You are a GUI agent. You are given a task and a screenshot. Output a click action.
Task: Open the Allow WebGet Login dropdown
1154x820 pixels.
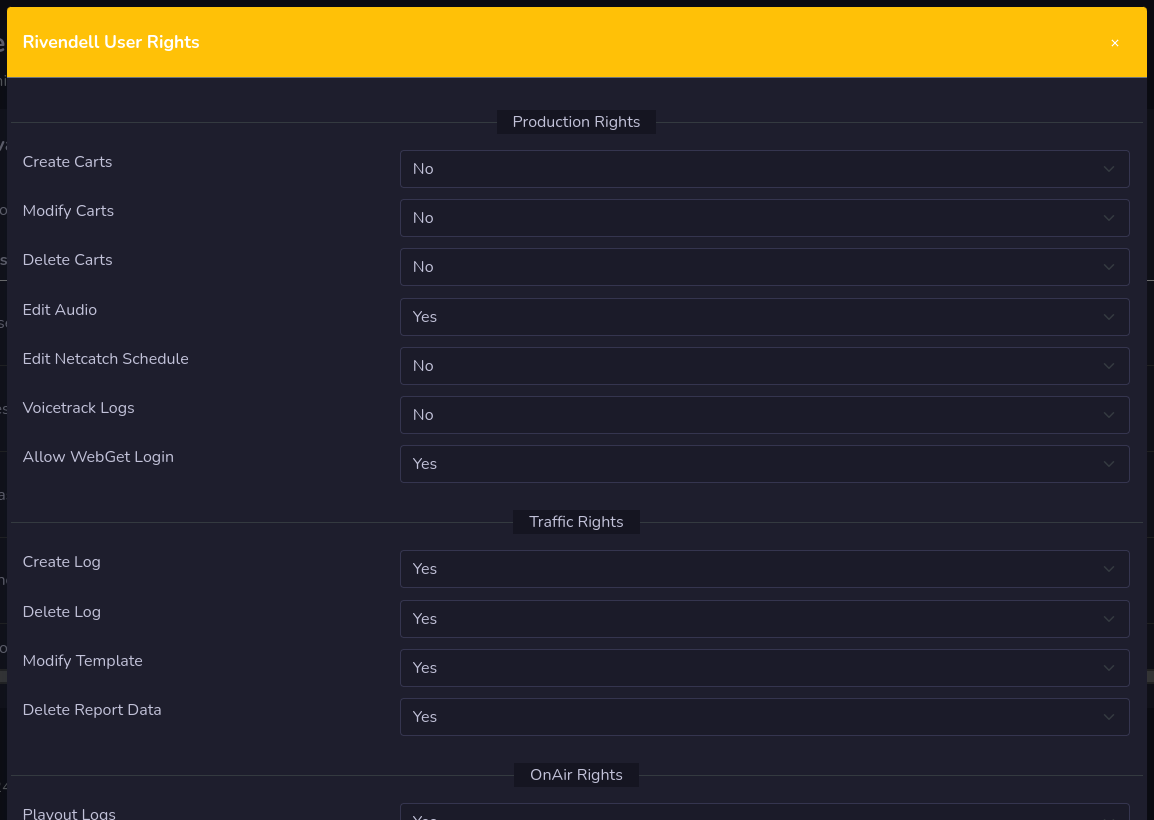[764, 464]
